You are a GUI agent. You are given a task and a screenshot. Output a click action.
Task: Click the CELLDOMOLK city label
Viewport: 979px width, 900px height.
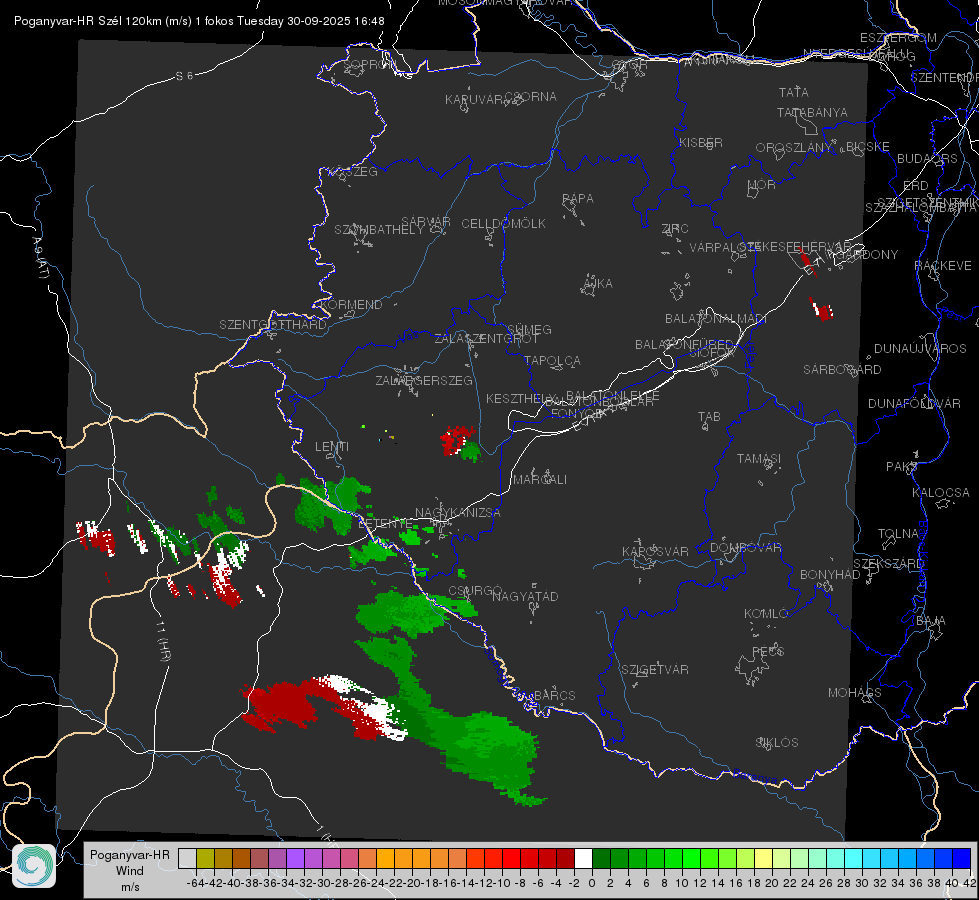[503, 224]
